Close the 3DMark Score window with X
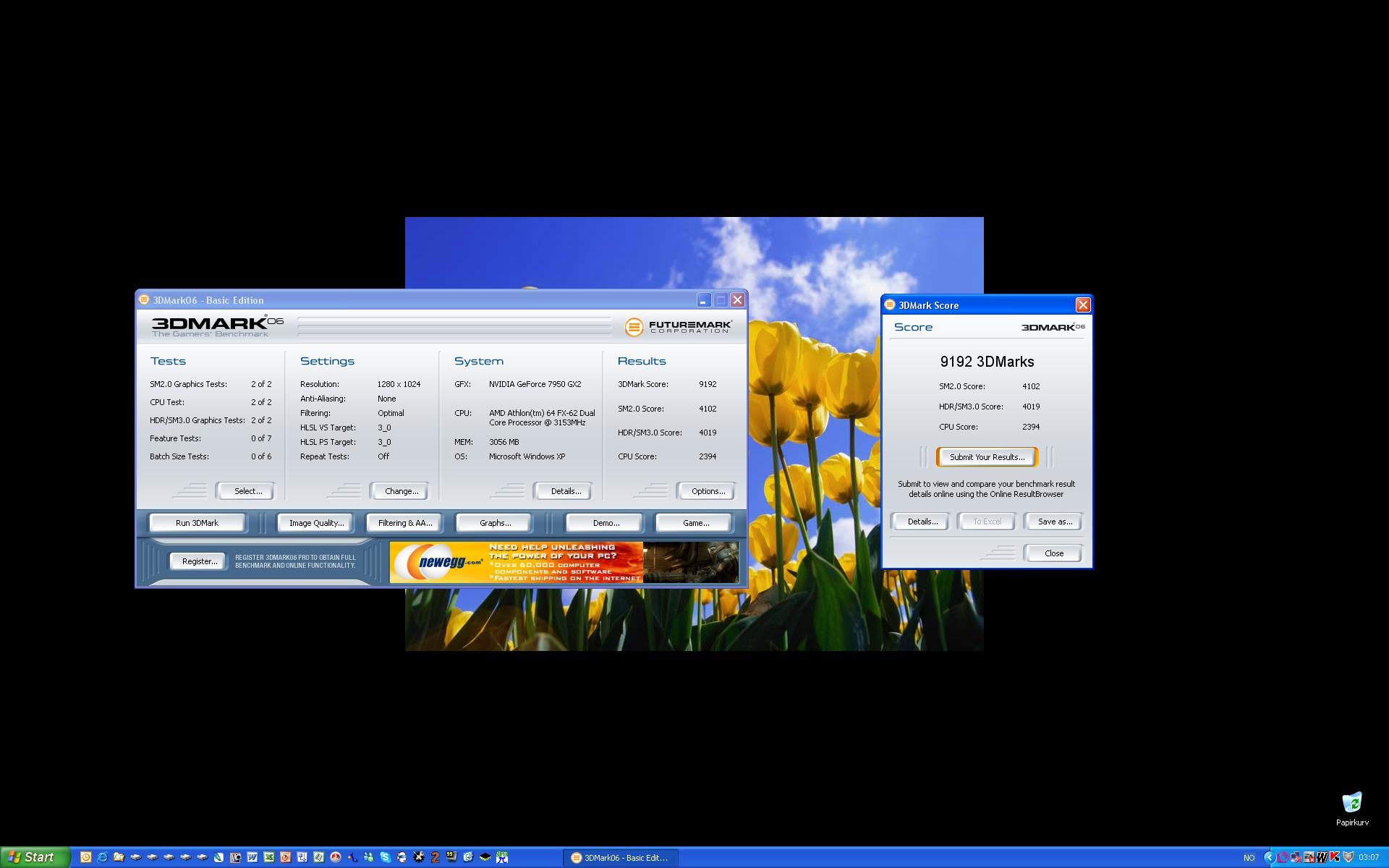The image size is (1389, 868). coord(1082,305)
